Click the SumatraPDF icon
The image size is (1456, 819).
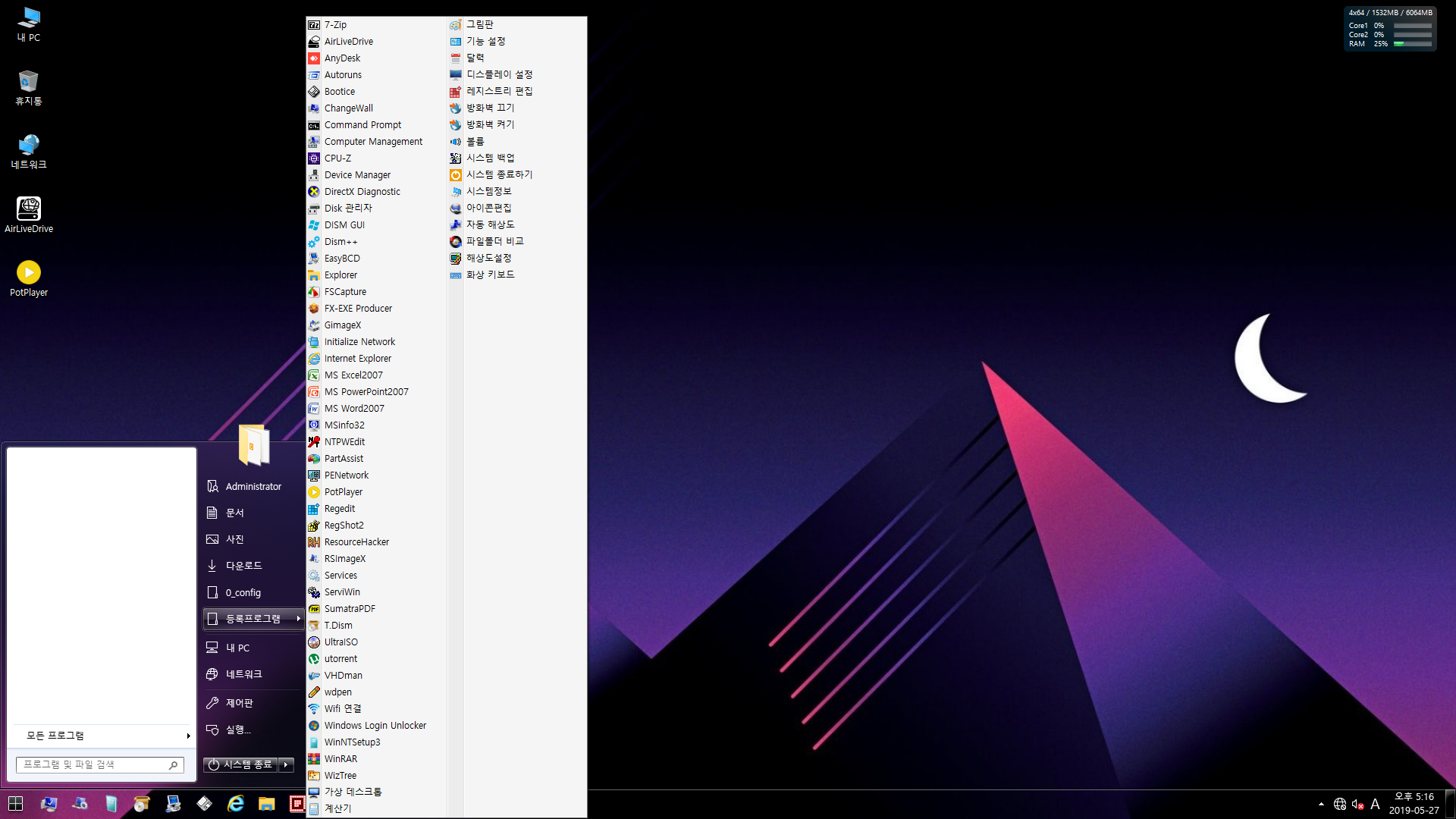(x=314, y=609)
